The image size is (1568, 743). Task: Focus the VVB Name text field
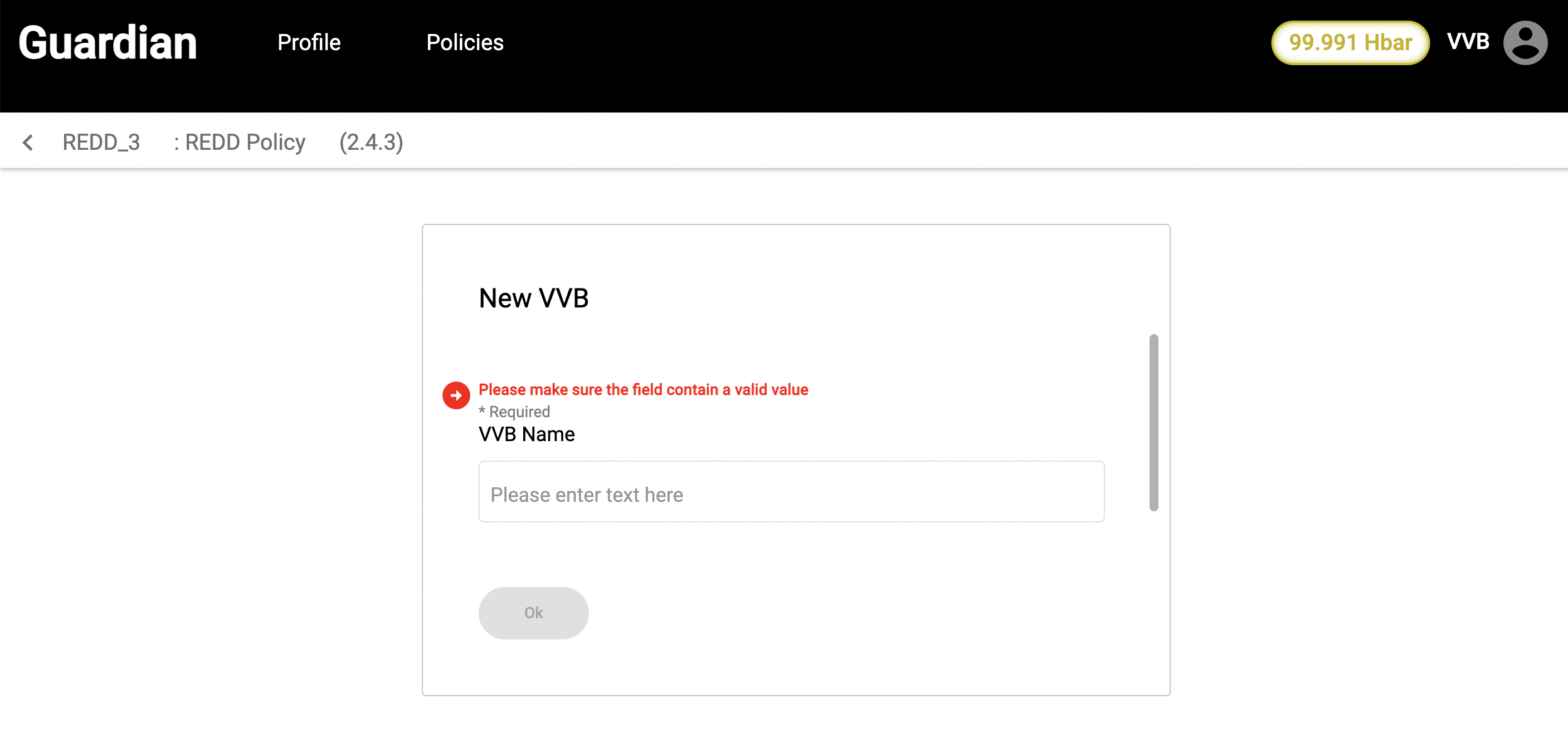click(791, 492)
